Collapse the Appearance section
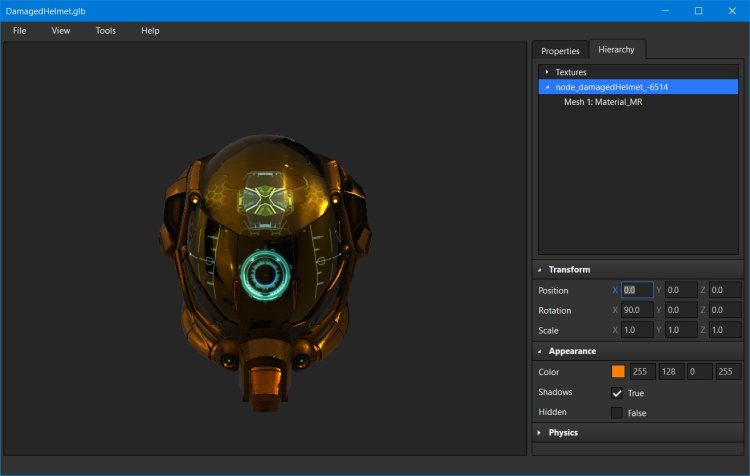The width and height of the screenshot is (750, 476). 540,352
